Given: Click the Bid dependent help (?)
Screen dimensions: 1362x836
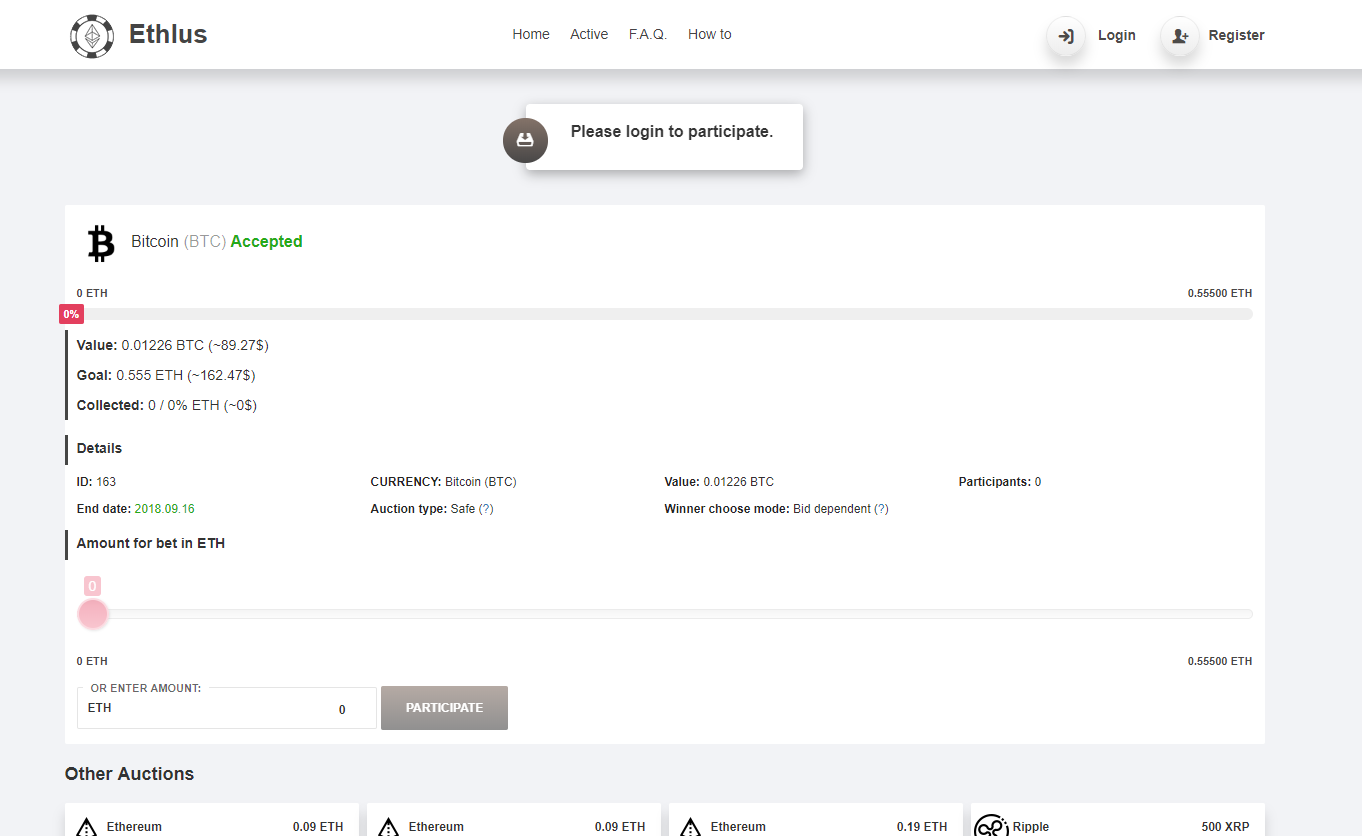Looking at the screenshot, I should tap(881, 509).
